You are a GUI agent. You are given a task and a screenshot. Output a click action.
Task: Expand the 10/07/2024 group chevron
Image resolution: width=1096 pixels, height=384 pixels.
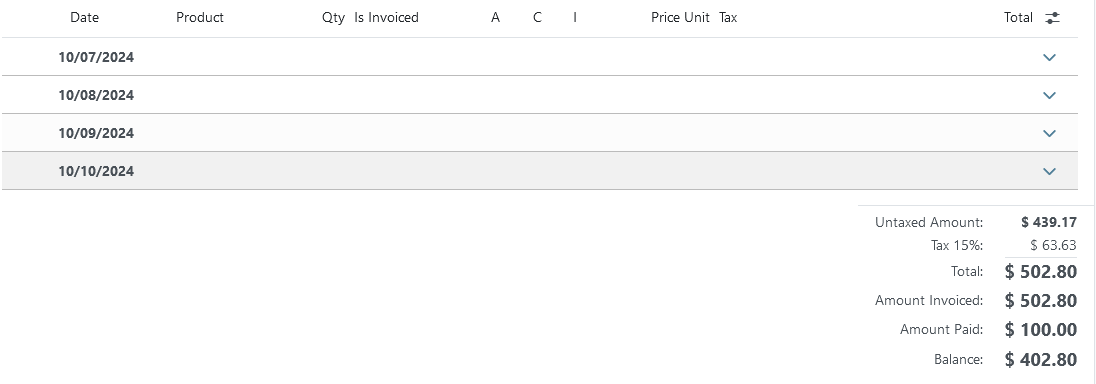1049,57
